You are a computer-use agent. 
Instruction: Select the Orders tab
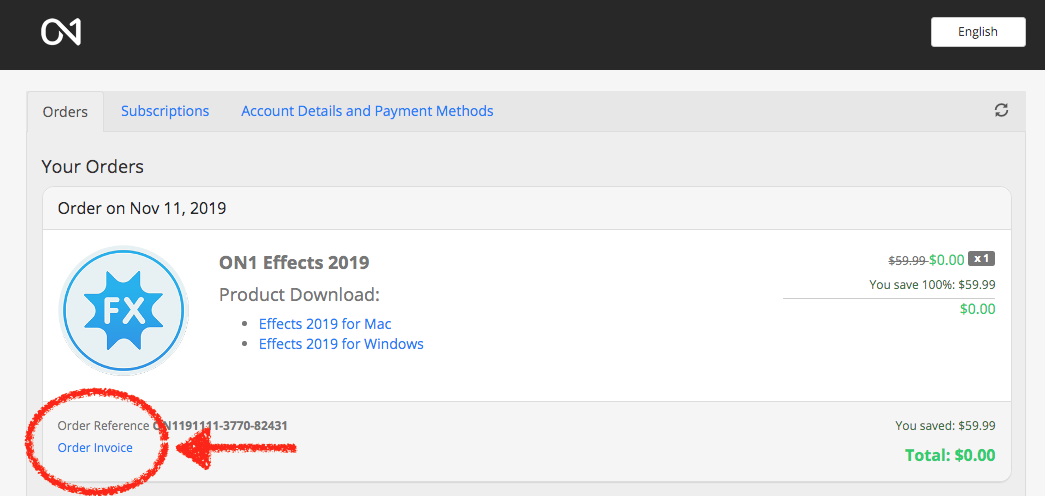pos(65,112)
